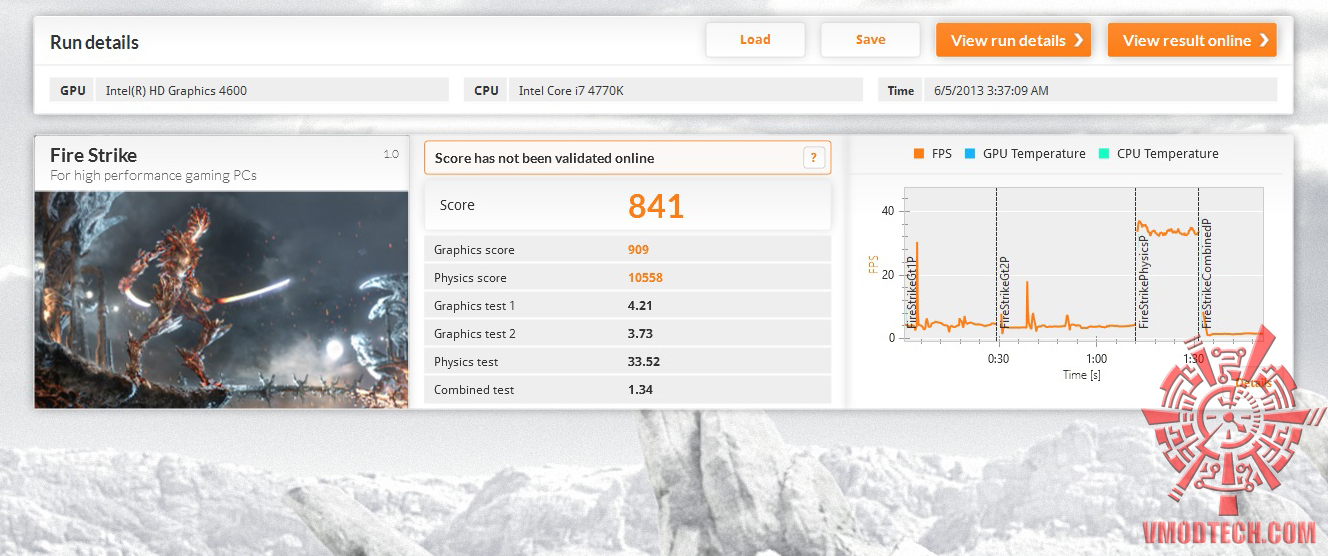This screenshot has height=556, width=1328.
Task: Click the CPU Temperature legend label
Action: coord(1168,154)
